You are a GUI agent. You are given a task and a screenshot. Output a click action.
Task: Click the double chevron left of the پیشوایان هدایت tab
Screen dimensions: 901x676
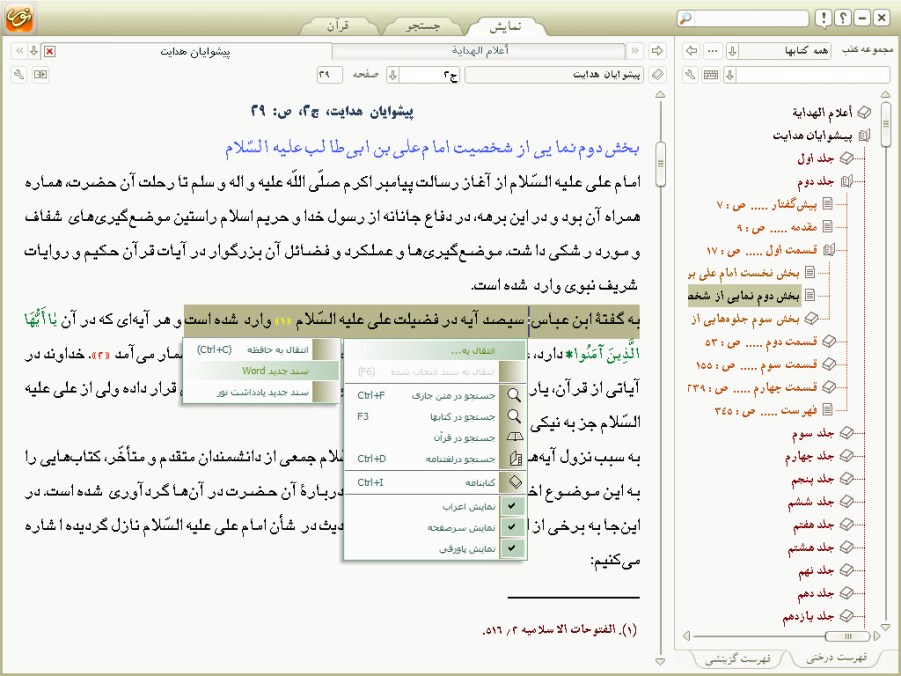20,51
